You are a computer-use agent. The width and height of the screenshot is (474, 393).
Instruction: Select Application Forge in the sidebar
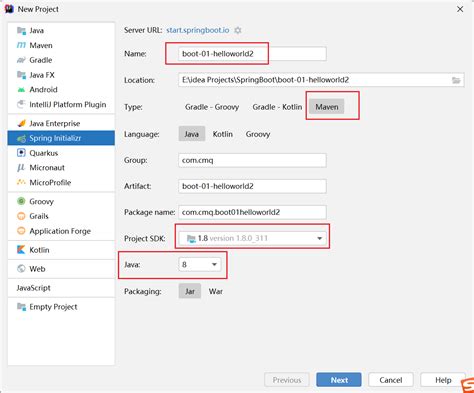(61, 231)
